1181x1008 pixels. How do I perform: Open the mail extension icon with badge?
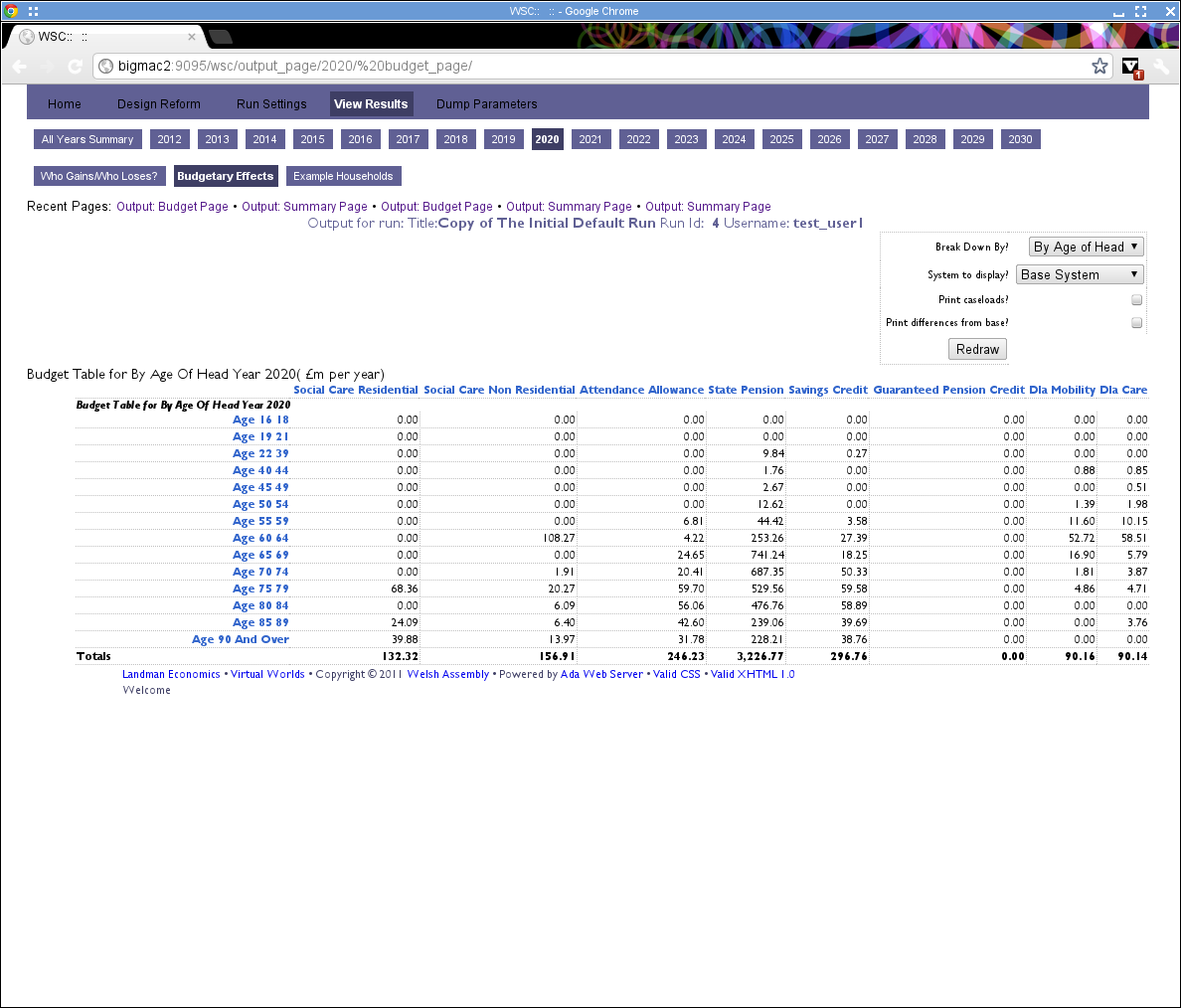point(1131,67)
